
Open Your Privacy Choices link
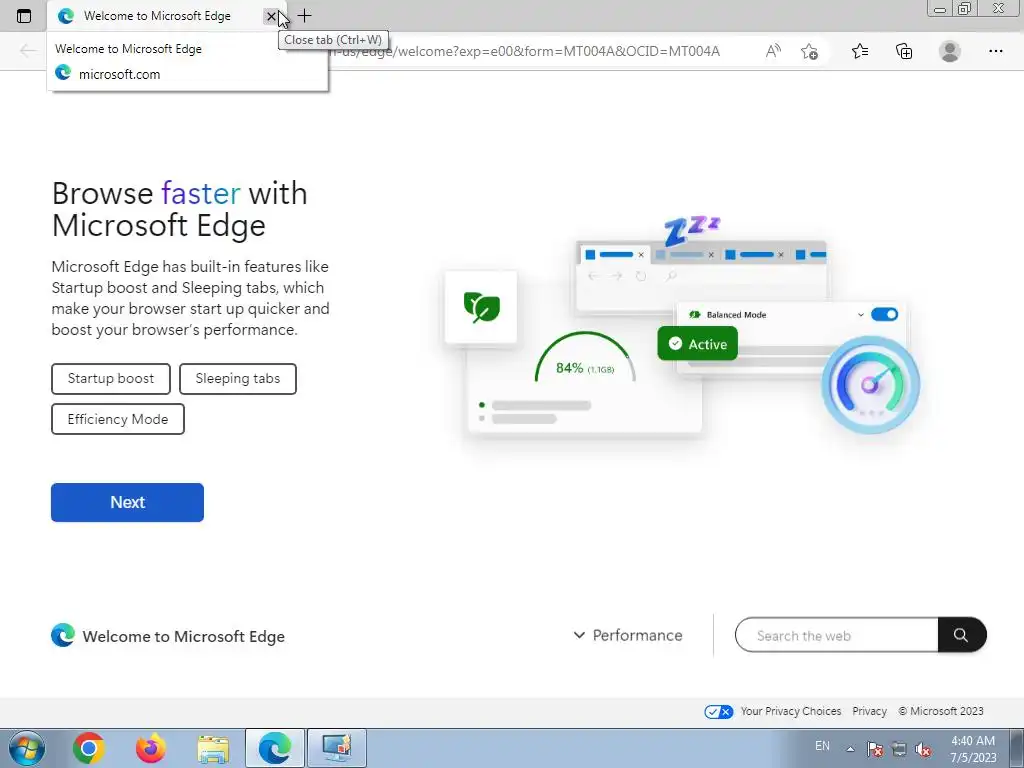[790, 711]
